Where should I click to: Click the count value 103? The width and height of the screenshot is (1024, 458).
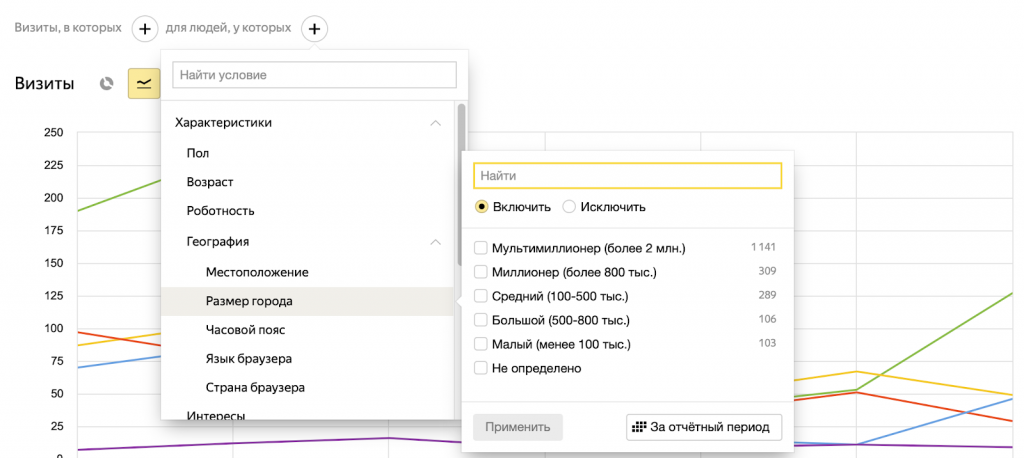pos(767,343)
